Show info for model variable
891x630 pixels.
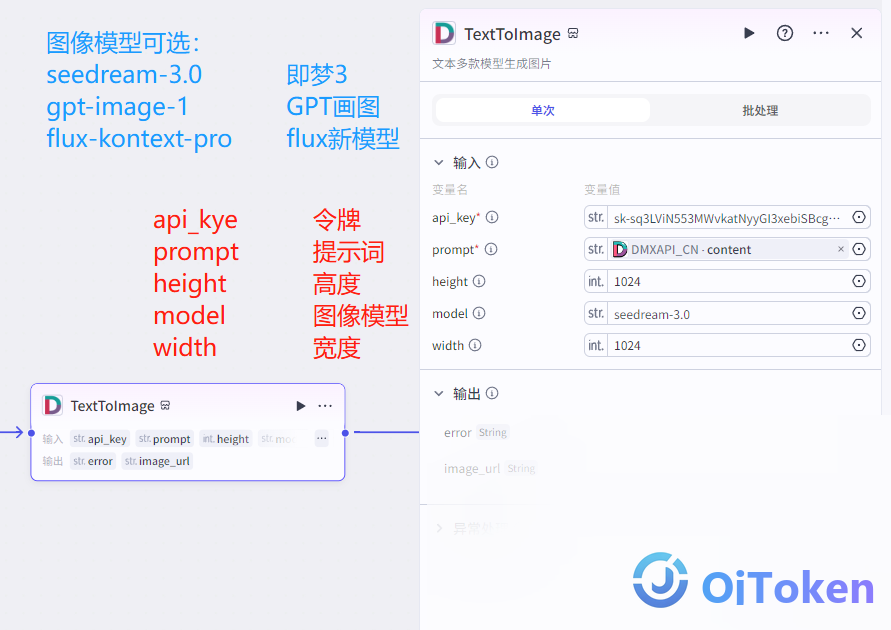click(479, 313)
